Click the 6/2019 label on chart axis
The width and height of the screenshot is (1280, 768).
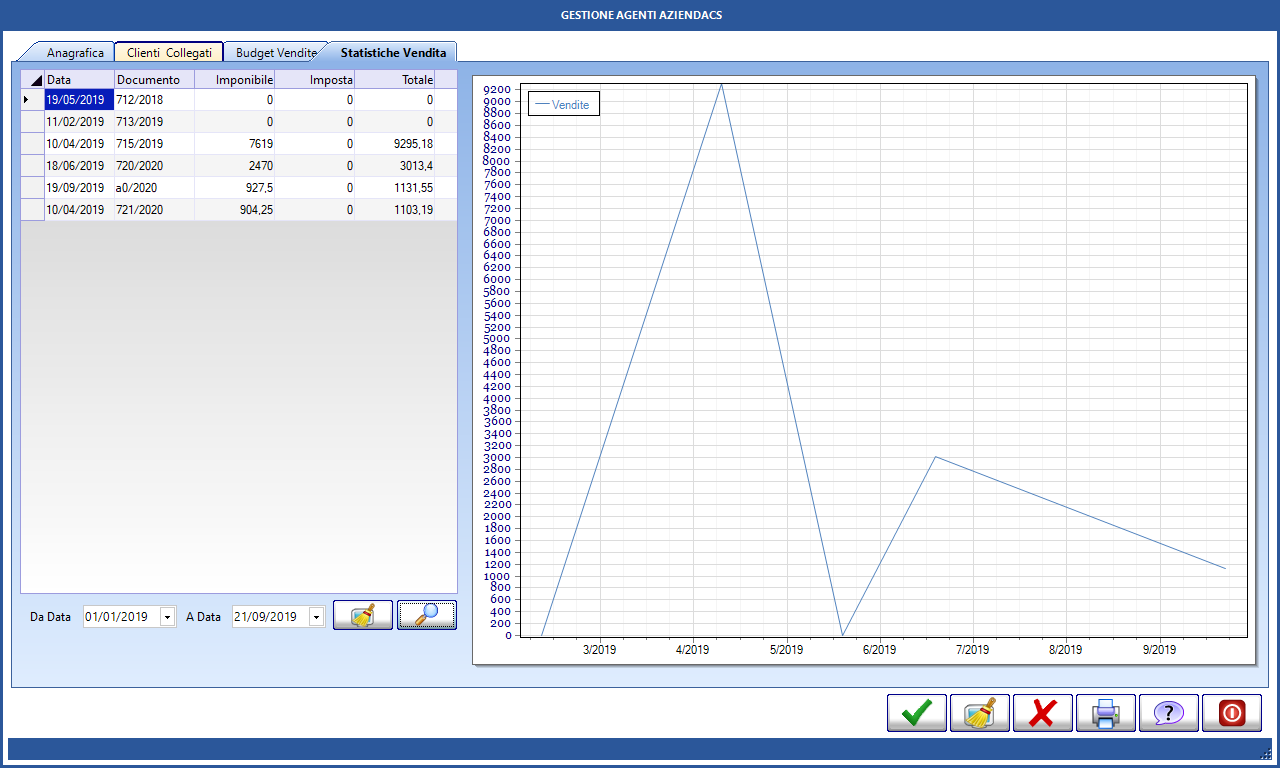(879, 650)
